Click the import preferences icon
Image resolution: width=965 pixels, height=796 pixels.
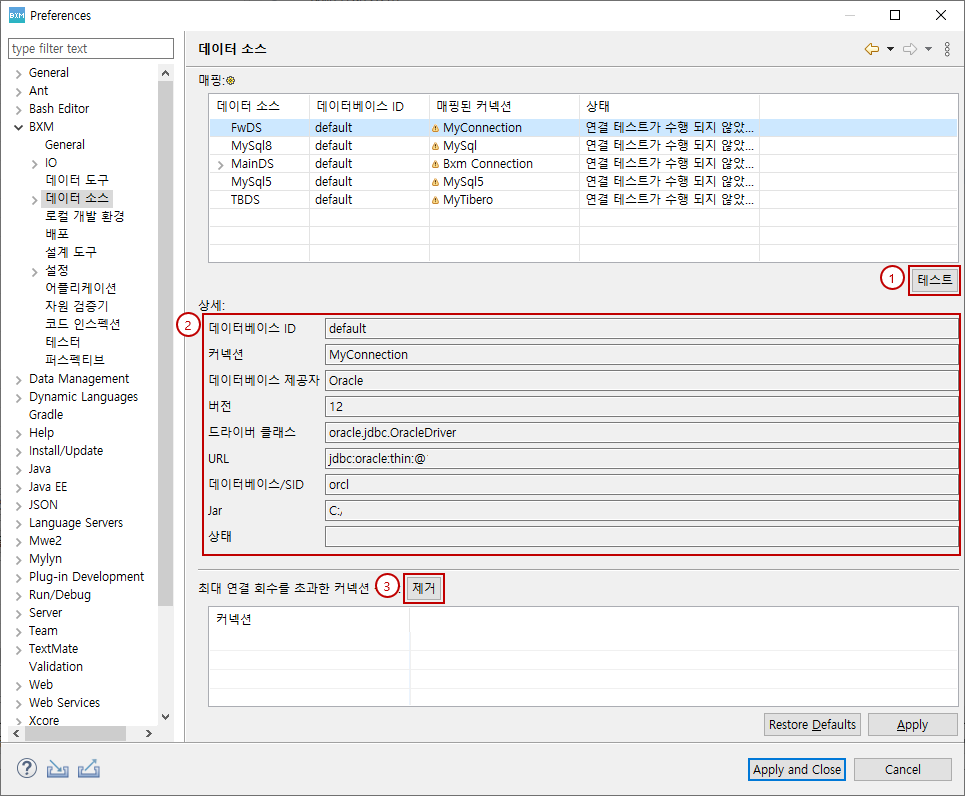pos(57,769)
